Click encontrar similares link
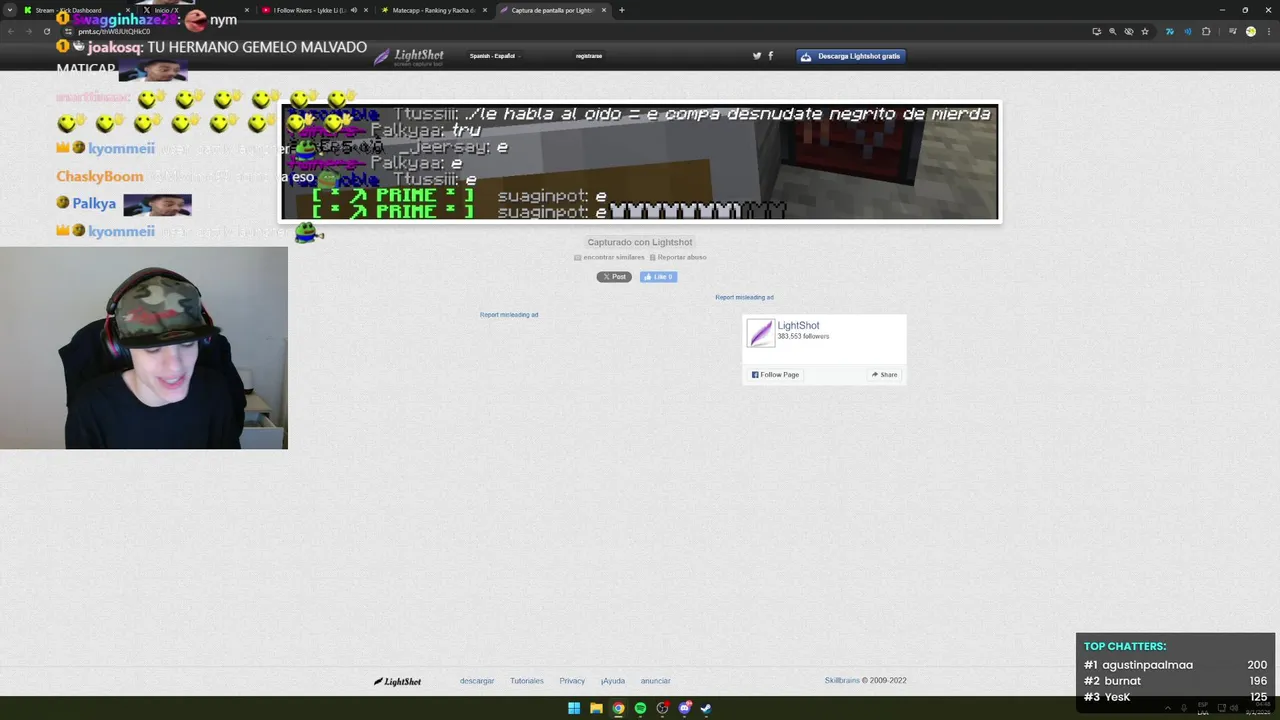The height and width of the screenshot is (720, 1280). click(609, 257)
